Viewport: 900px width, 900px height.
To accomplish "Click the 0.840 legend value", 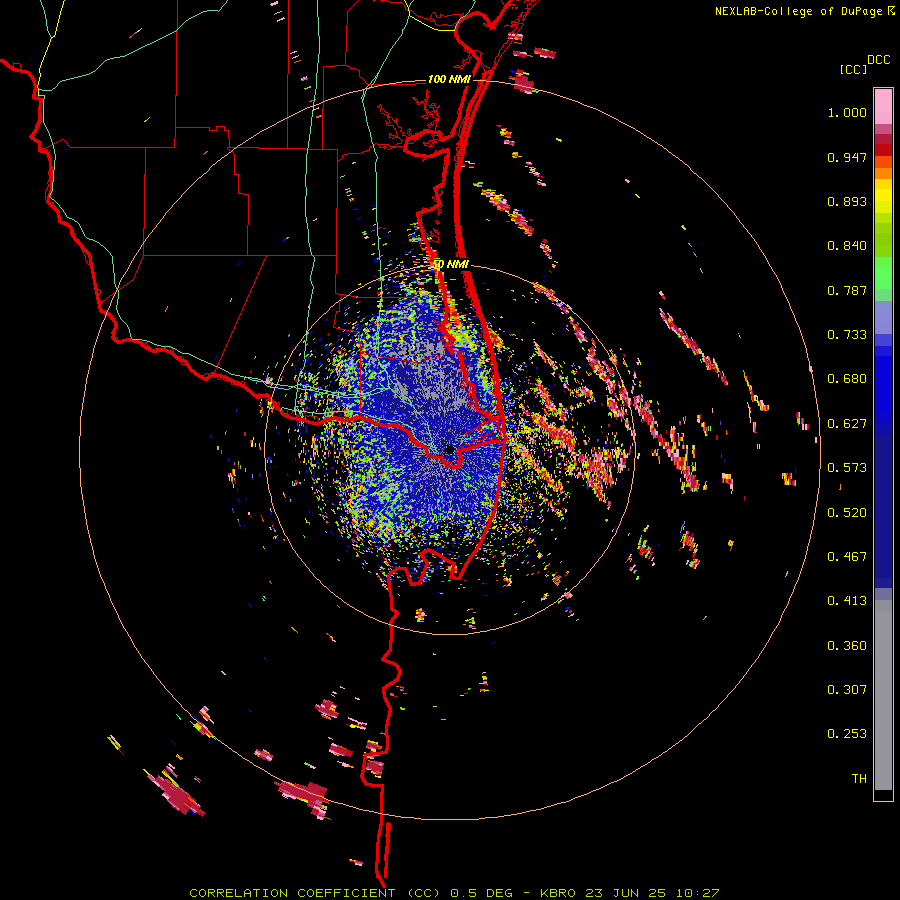I will point(847,246).
